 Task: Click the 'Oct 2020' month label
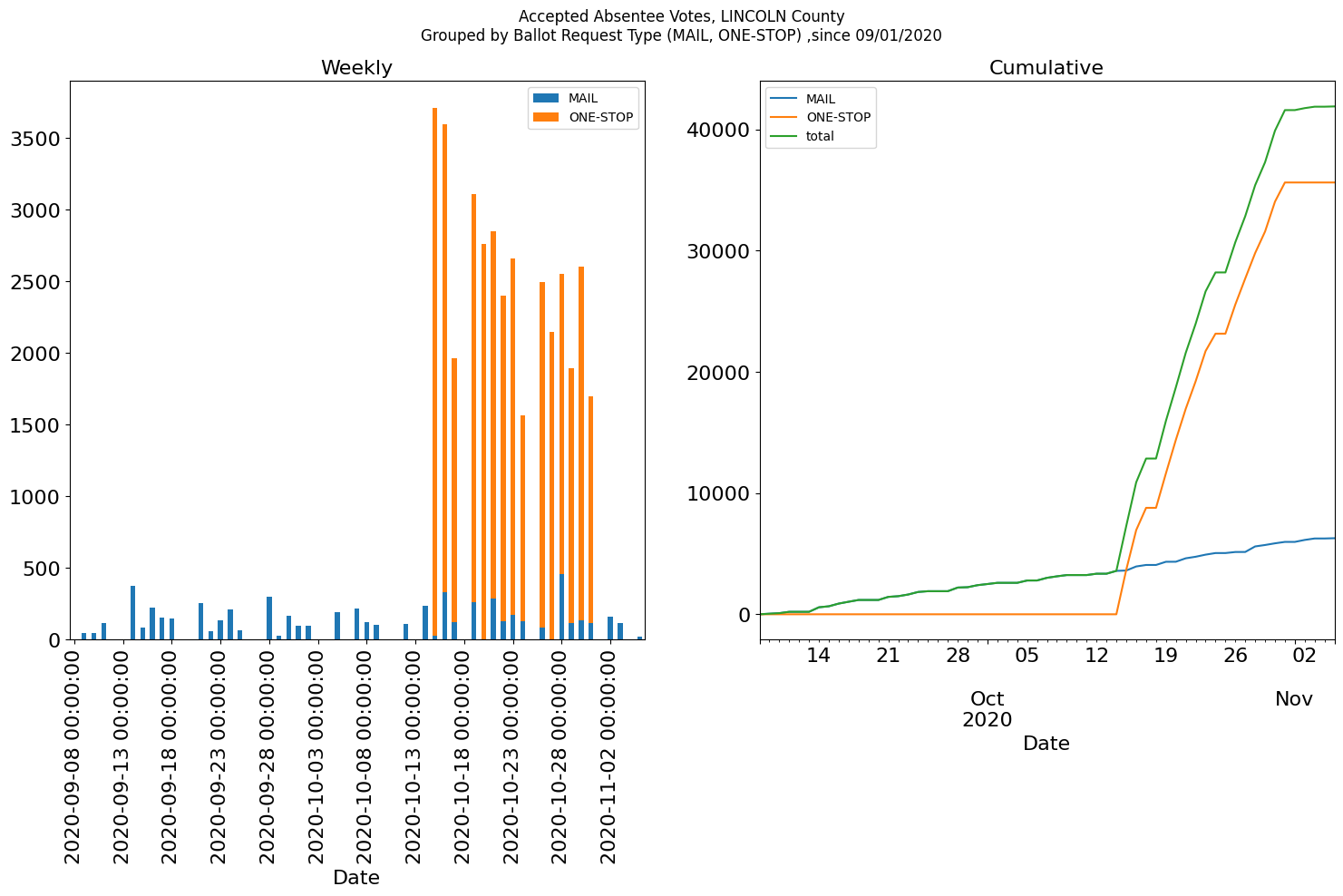[987, 709]
